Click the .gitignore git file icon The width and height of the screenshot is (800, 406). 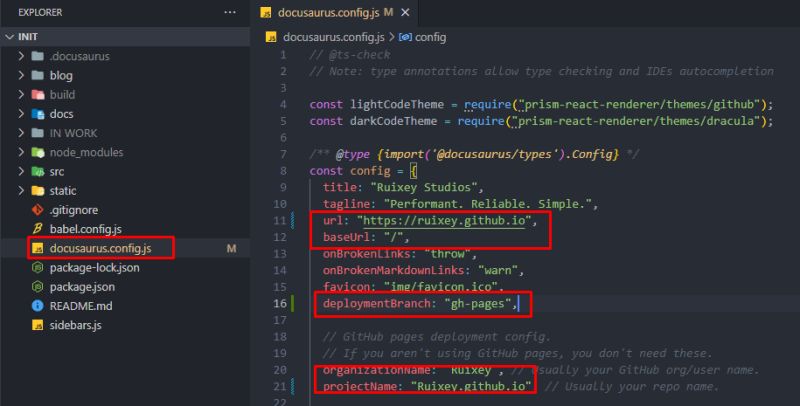pyautogui.click(x=38, y=210)
